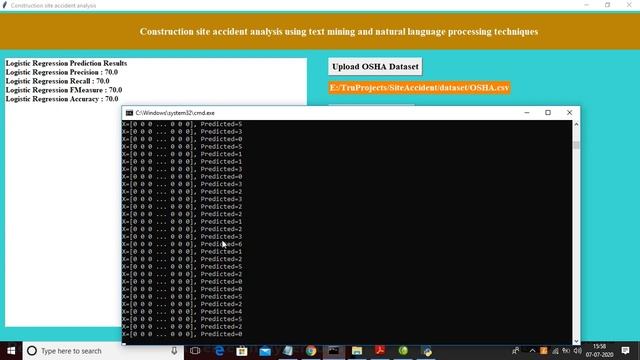Image resolution: width=640 pixels, height=360 pixels.
Task: Open the green round taskbar app icon
Action: pyautogui.click(x=403, y=351)
